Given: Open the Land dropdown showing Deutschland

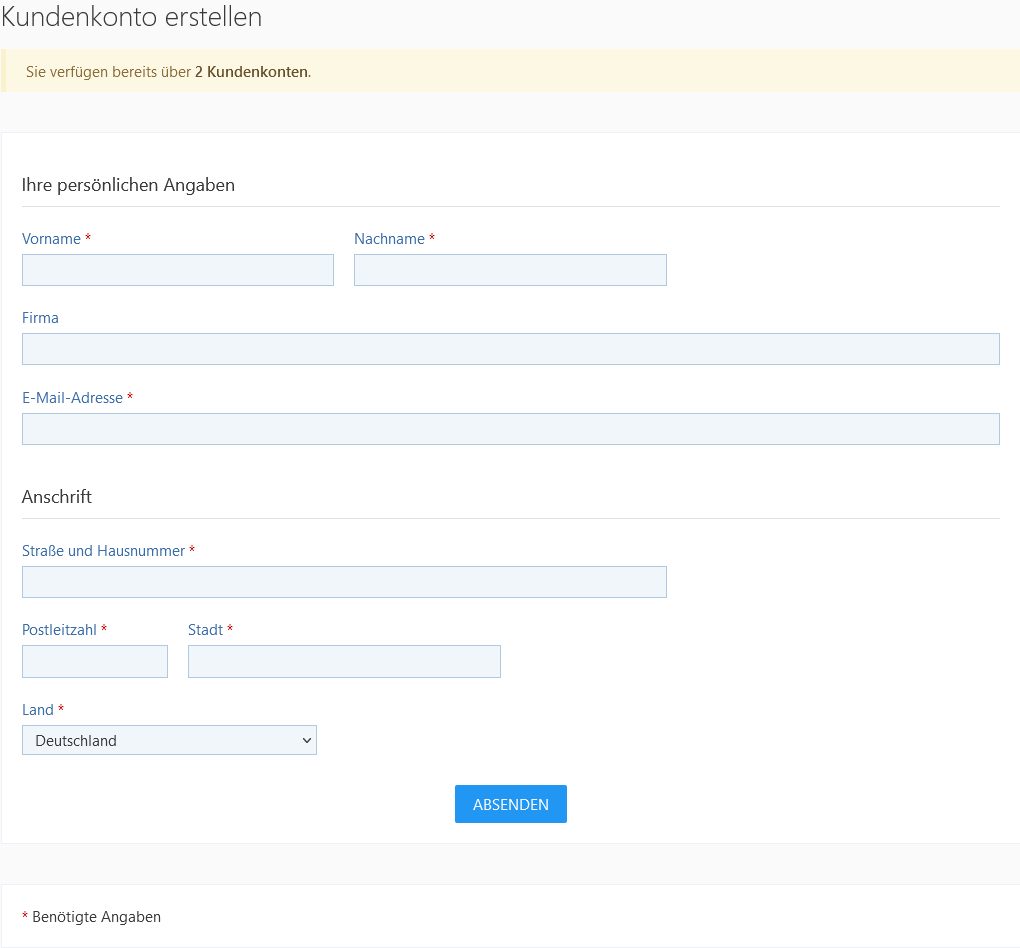Looking at the screenshot, I should (169, 740).
